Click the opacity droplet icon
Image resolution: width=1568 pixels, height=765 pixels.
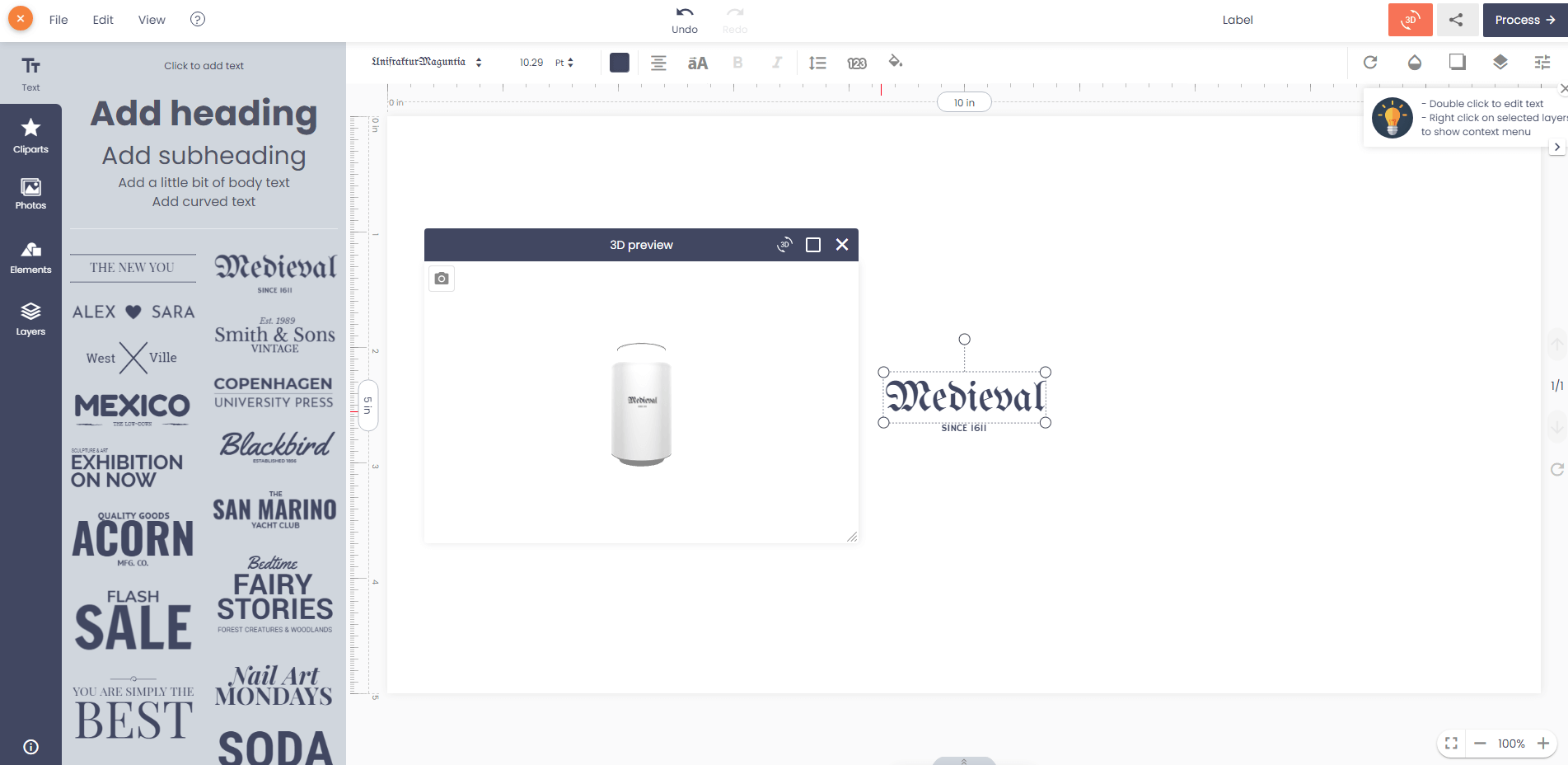click(x=1414, y=63)
